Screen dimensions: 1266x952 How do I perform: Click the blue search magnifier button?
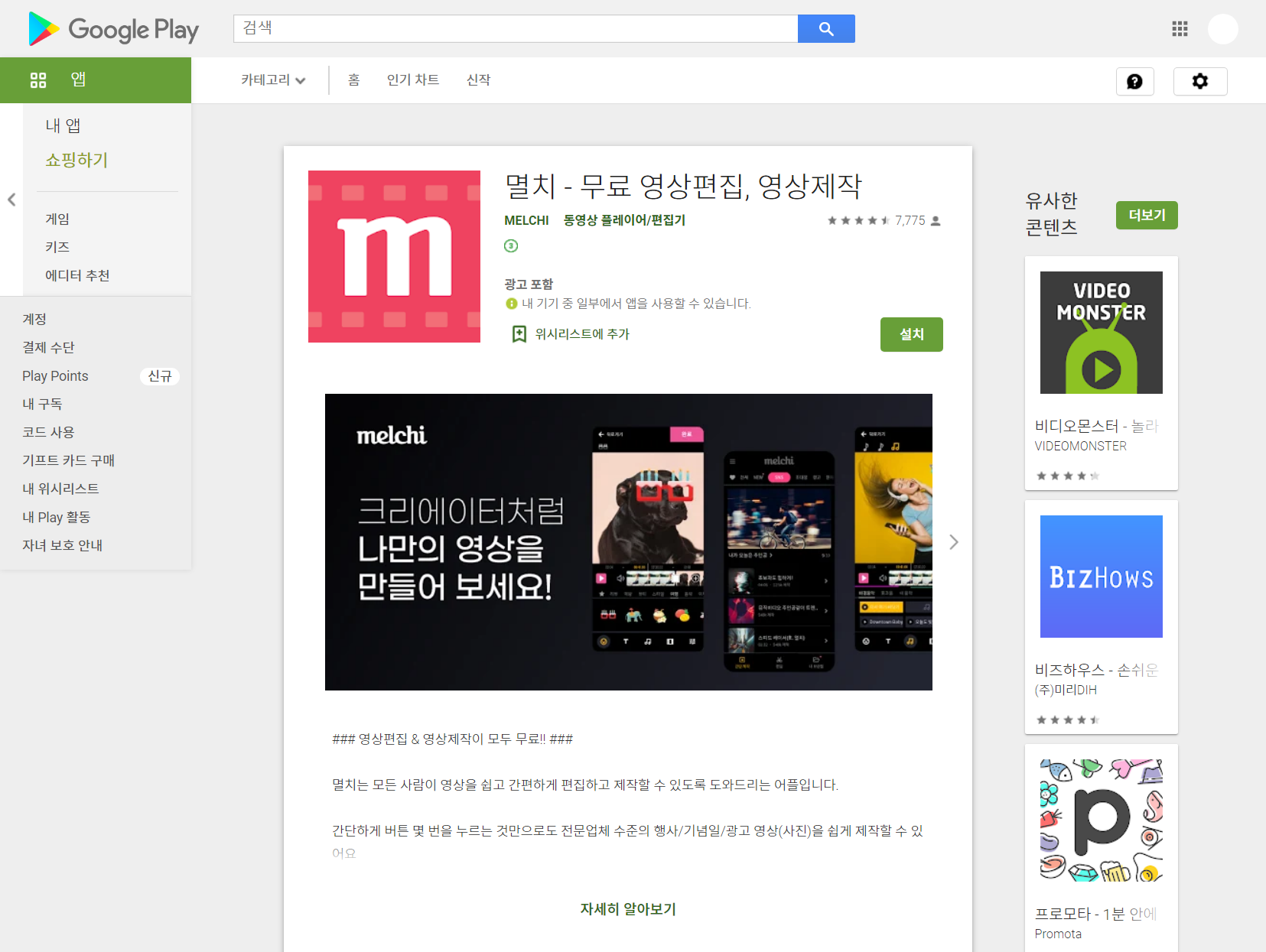[x=826, y=28]
